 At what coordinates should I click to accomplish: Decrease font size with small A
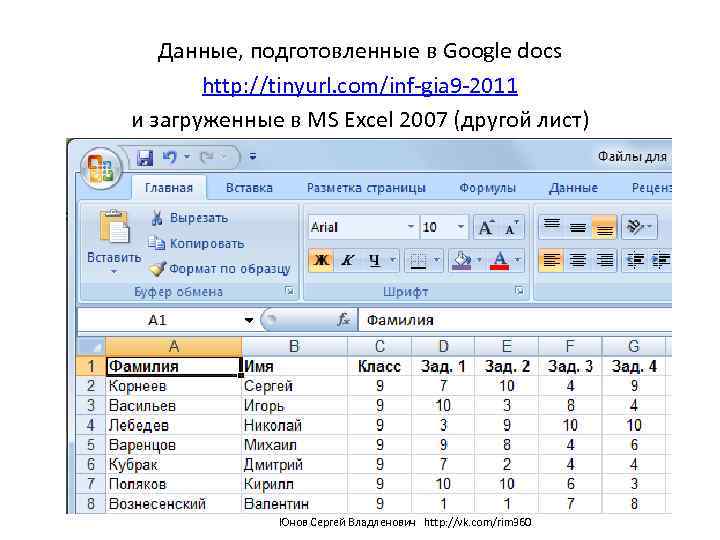point(511,227)
